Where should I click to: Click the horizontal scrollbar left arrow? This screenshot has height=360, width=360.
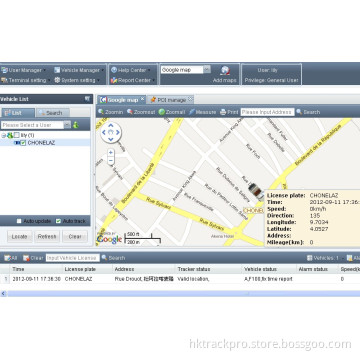[4, 294]
